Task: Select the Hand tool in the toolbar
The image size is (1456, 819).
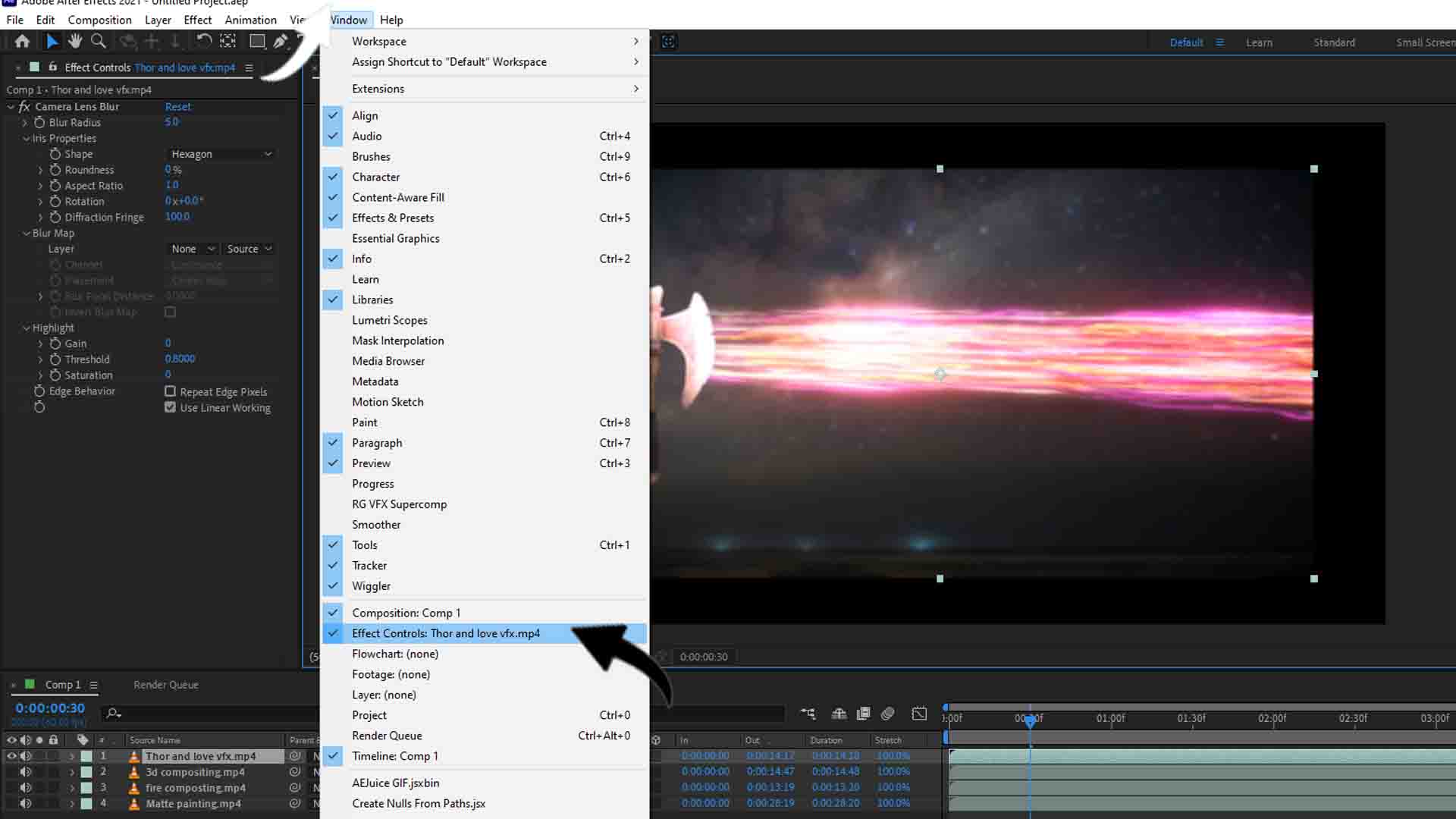Action: pos(75,42)
